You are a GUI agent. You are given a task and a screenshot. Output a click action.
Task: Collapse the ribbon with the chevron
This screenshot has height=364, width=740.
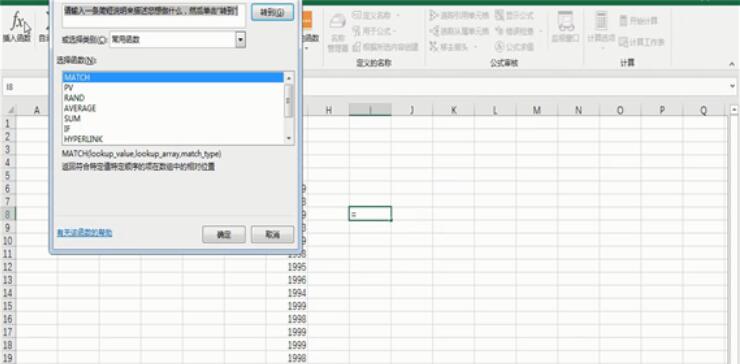[732, 64]
